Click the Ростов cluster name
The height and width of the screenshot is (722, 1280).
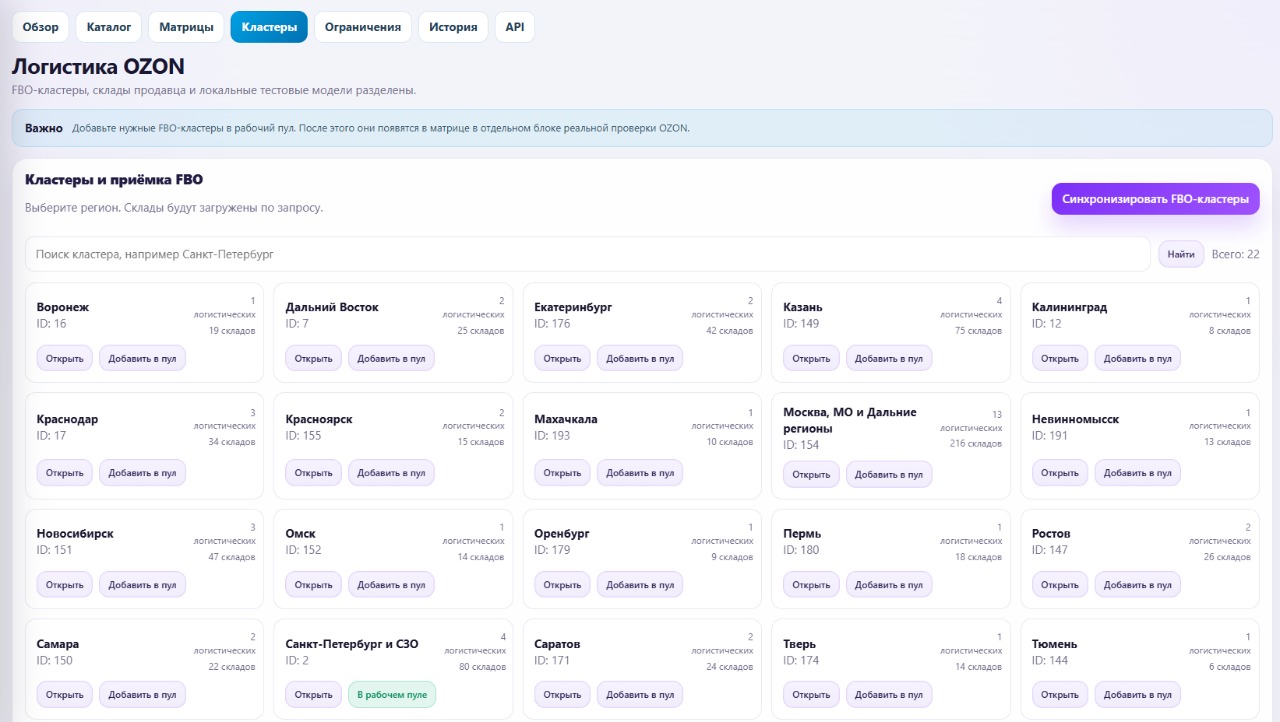[x=1051, y=534]
